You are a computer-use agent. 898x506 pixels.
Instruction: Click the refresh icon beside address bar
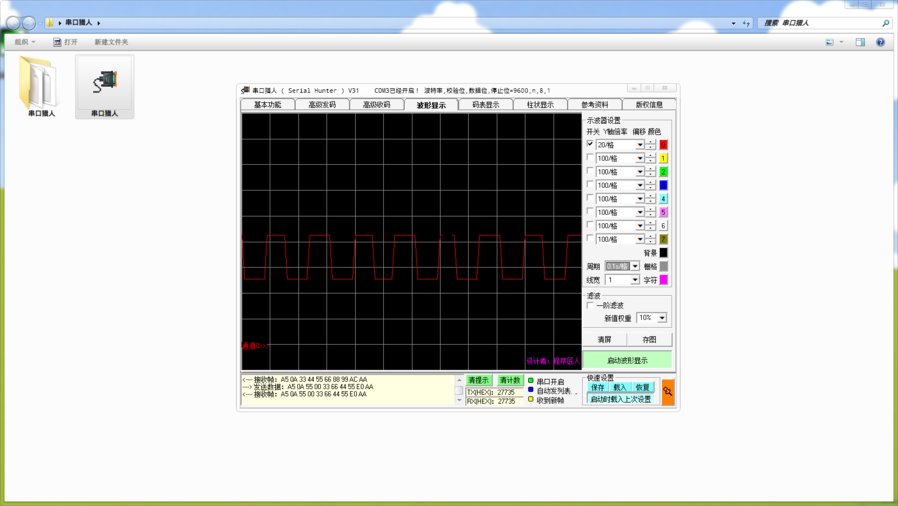(746, 23)
